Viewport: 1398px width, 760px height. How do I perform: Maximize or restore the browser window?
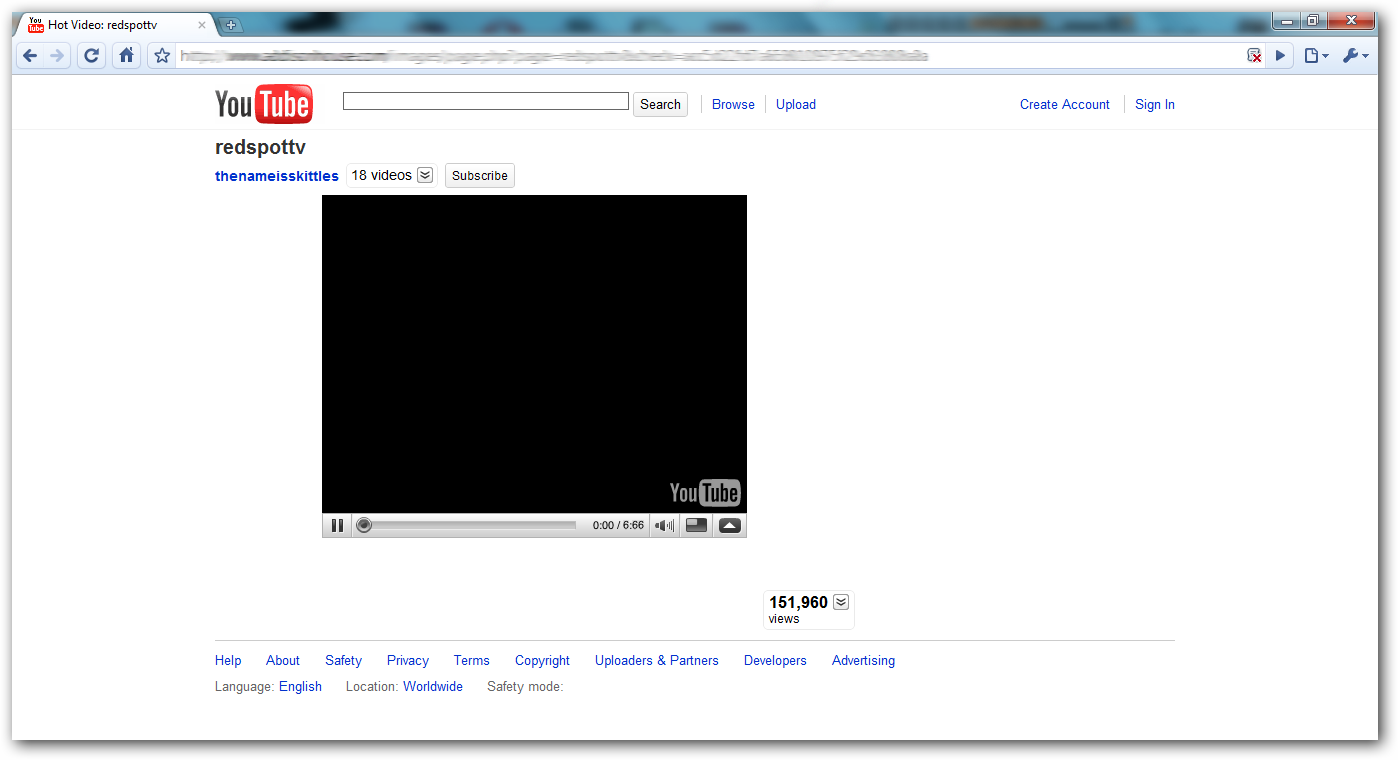coord(1313,19)
